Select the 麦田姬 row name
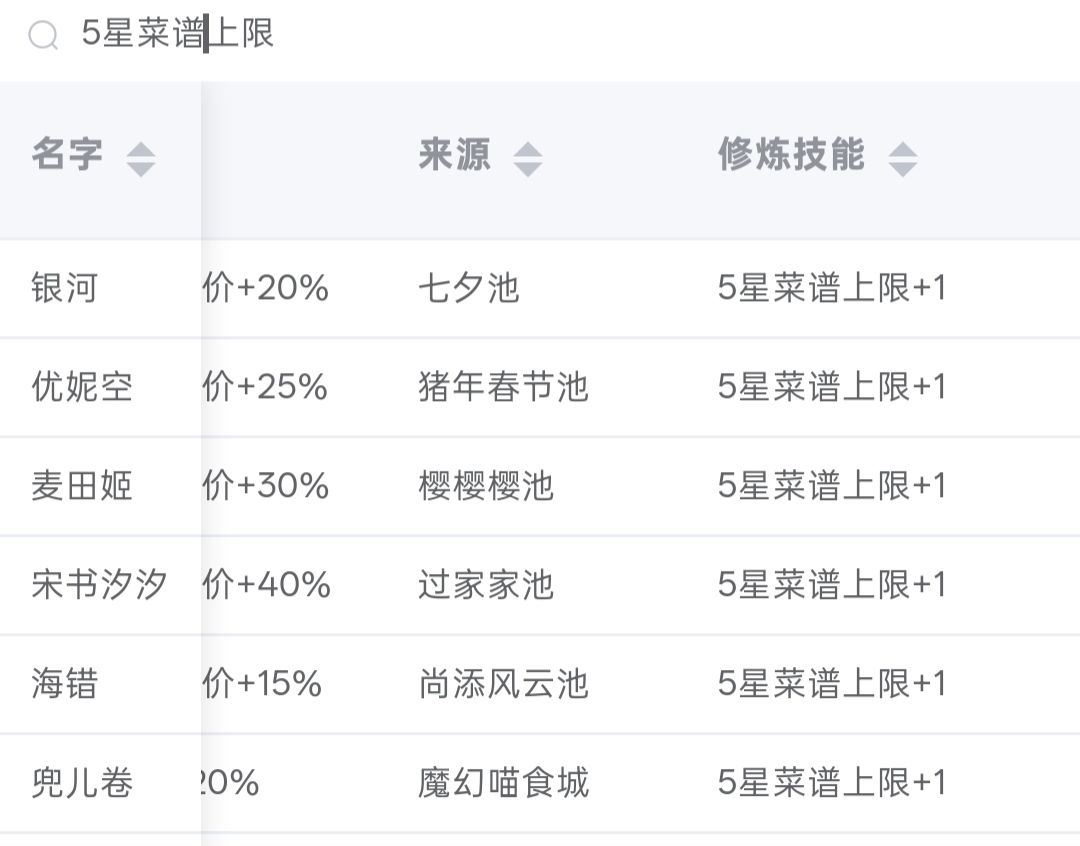Screen dimensions: 1080x846 point(82,486)
